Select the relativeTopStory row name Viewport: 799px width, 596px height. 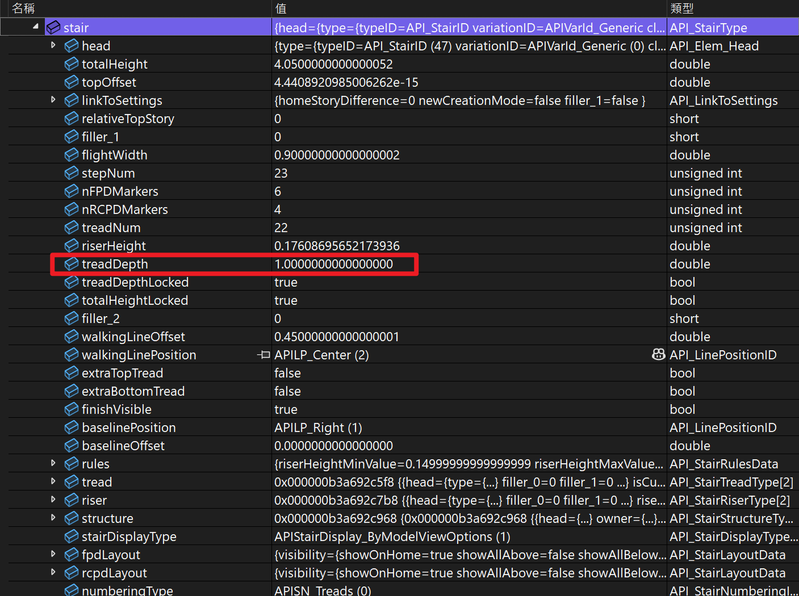coord(128,119)
